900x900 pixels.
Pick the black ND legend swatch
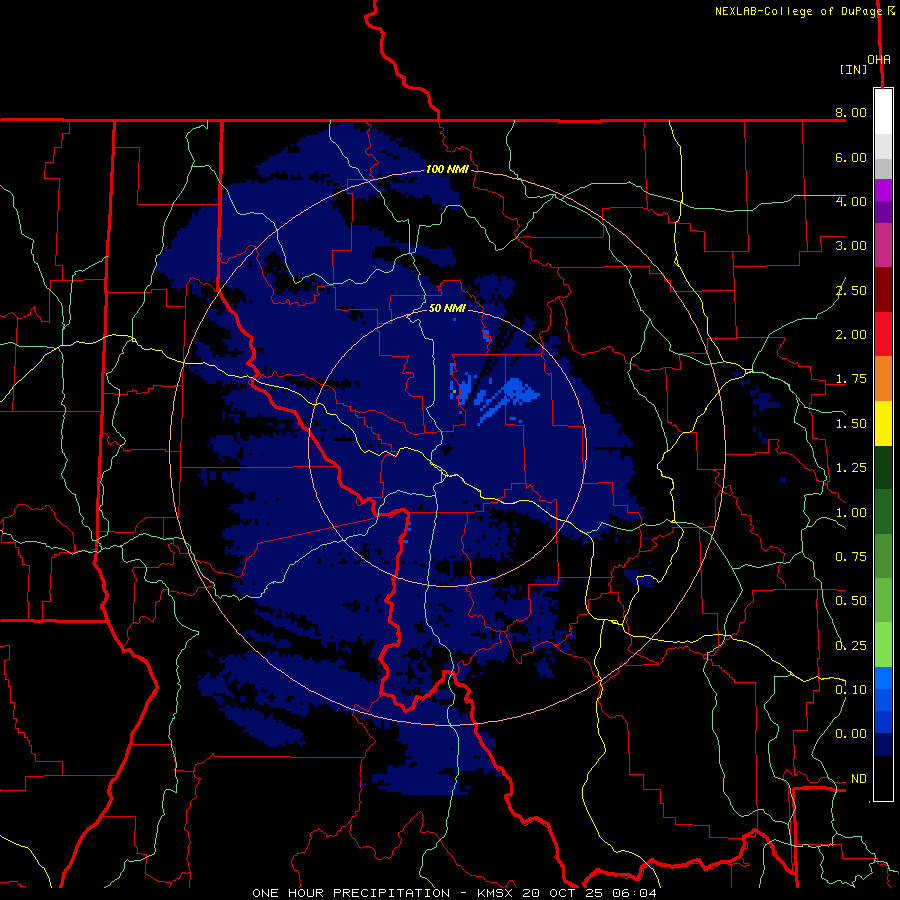tap(883, 778)
